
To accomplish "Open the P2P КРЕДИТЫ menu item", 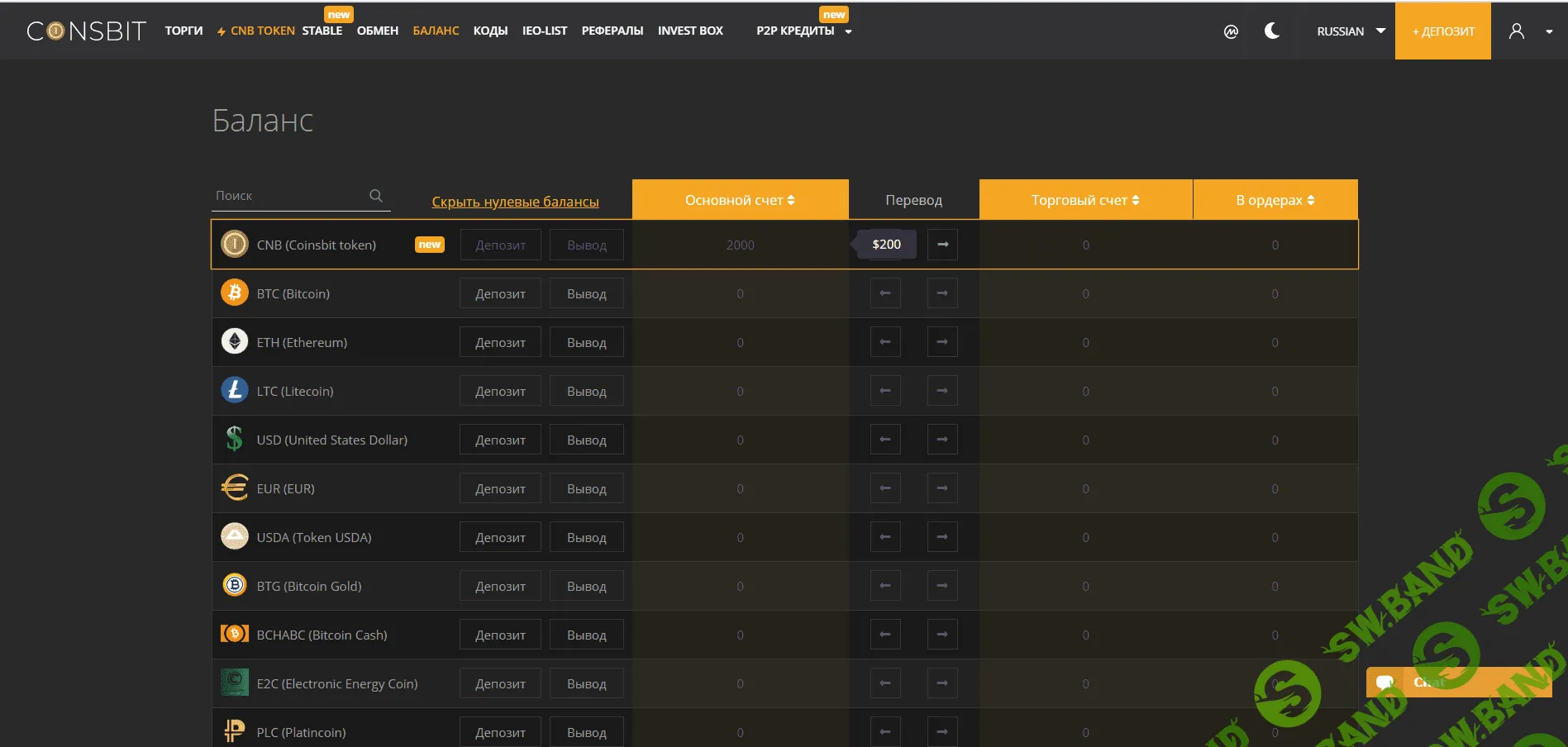I will pyautogui.click(x=795, y=31).
